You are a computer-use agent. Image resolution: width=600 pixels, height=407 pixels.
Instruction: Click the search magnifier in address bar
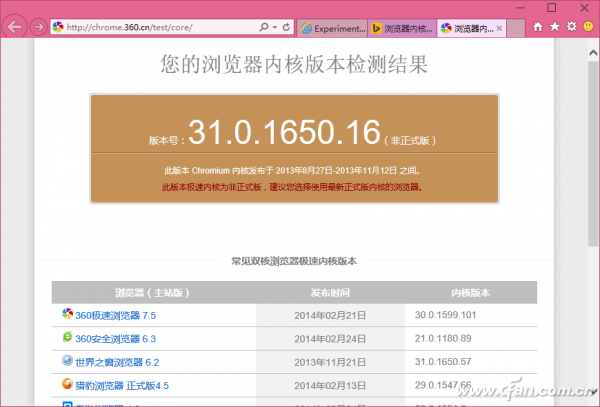click(x=261, y=26)
